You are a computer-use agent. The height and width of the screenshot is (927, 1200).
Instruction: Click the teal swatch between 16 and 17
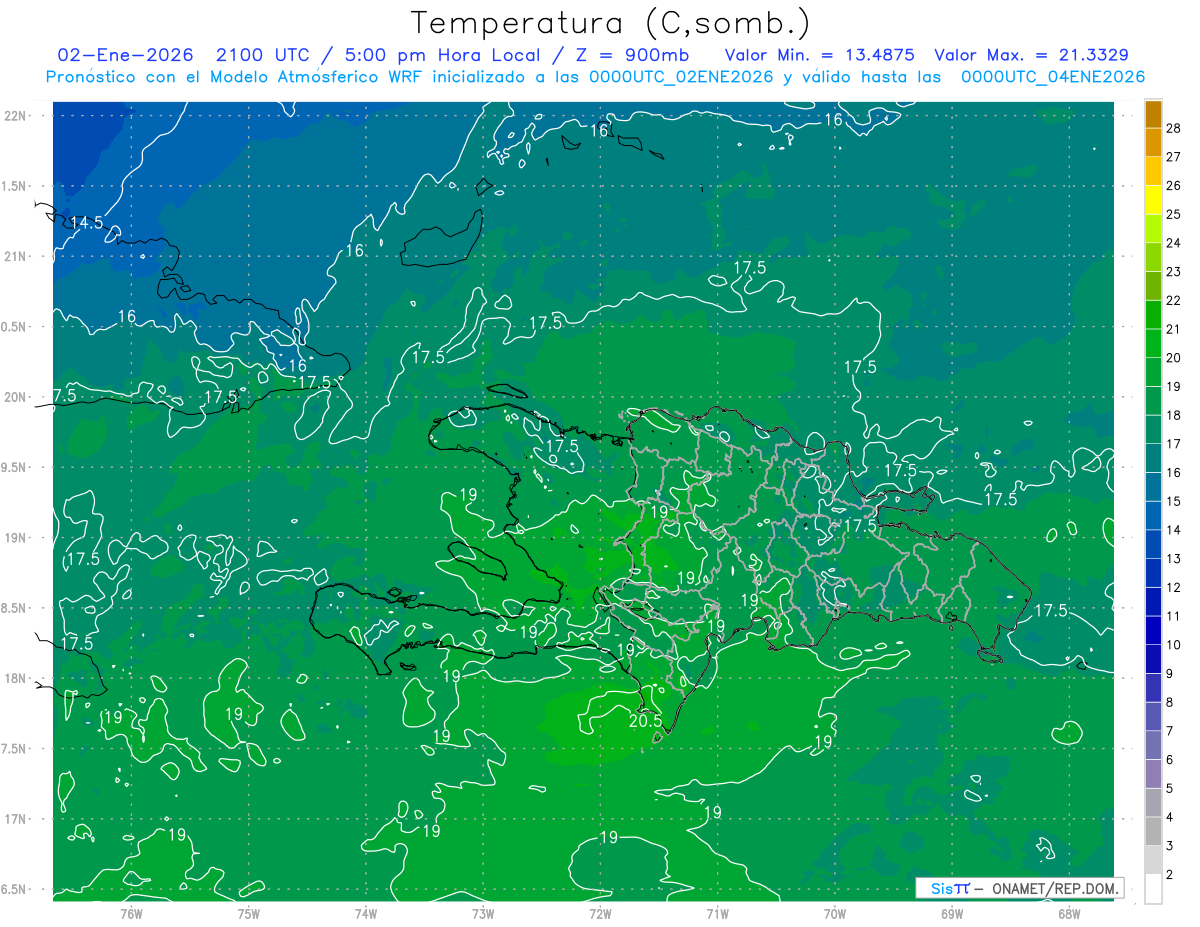coord(1153,458)
